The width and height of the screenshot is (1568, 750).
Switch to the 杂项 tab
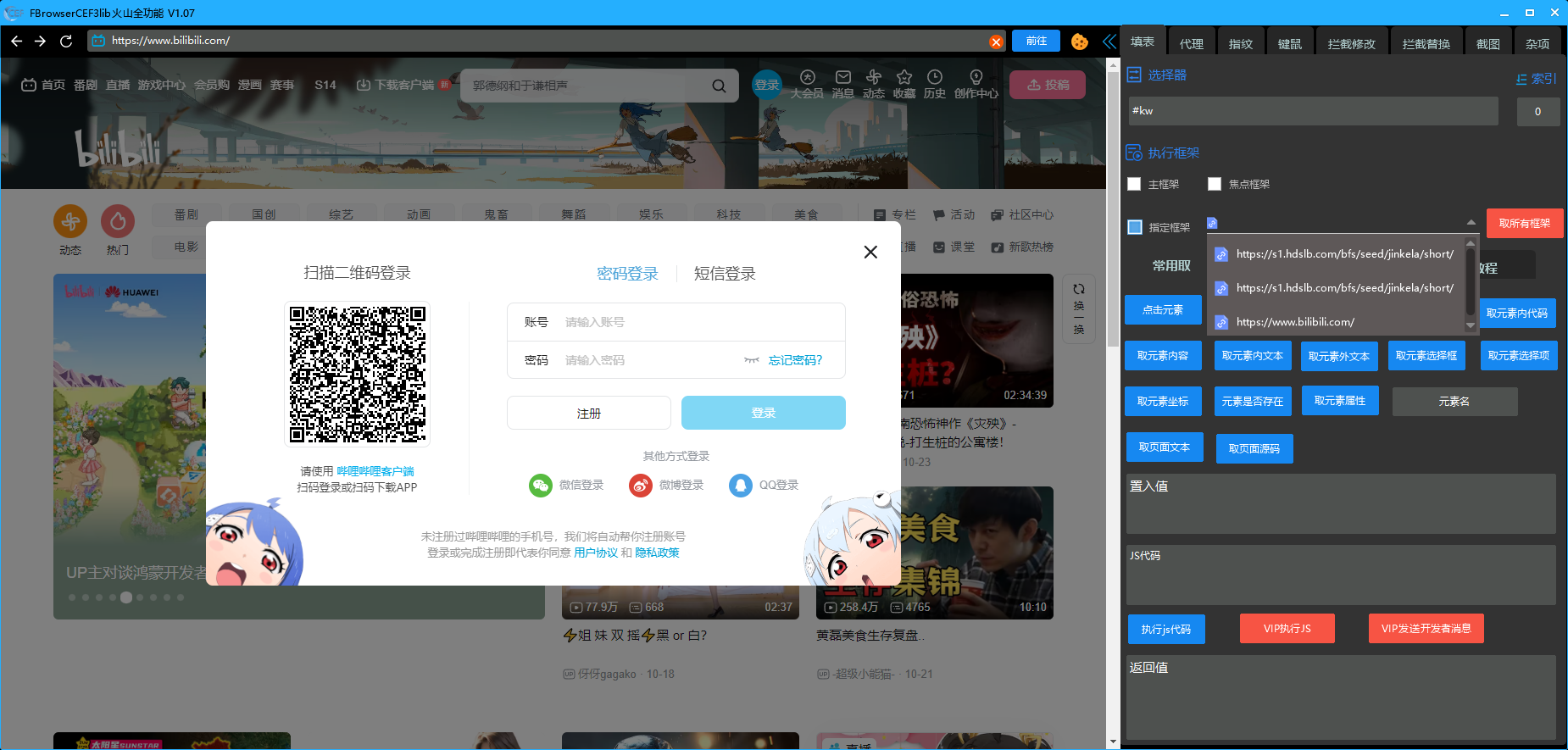click(x=1537, y=43)
